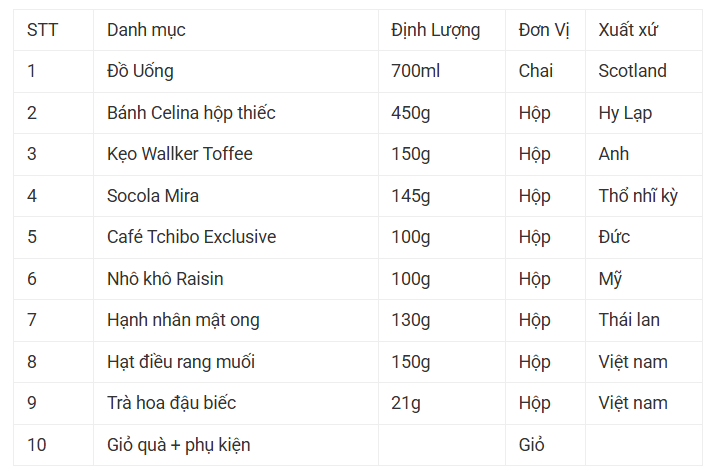
Task: Click the Thổ nhĩ kỳ origin cell
Action: point(638,196)
